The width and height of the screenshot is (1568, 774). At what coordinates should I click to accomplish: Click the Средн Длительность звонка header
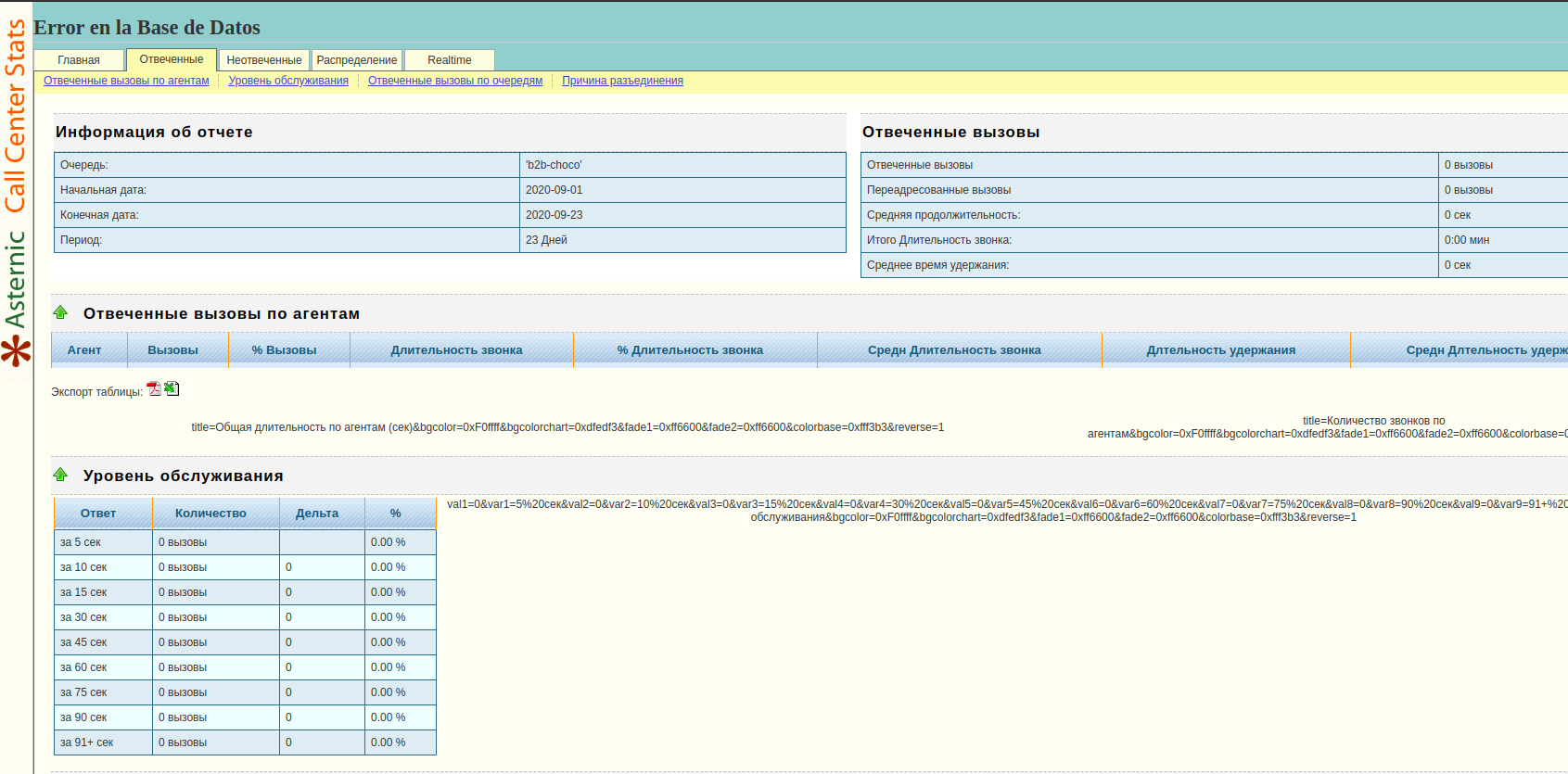point(954,350)
